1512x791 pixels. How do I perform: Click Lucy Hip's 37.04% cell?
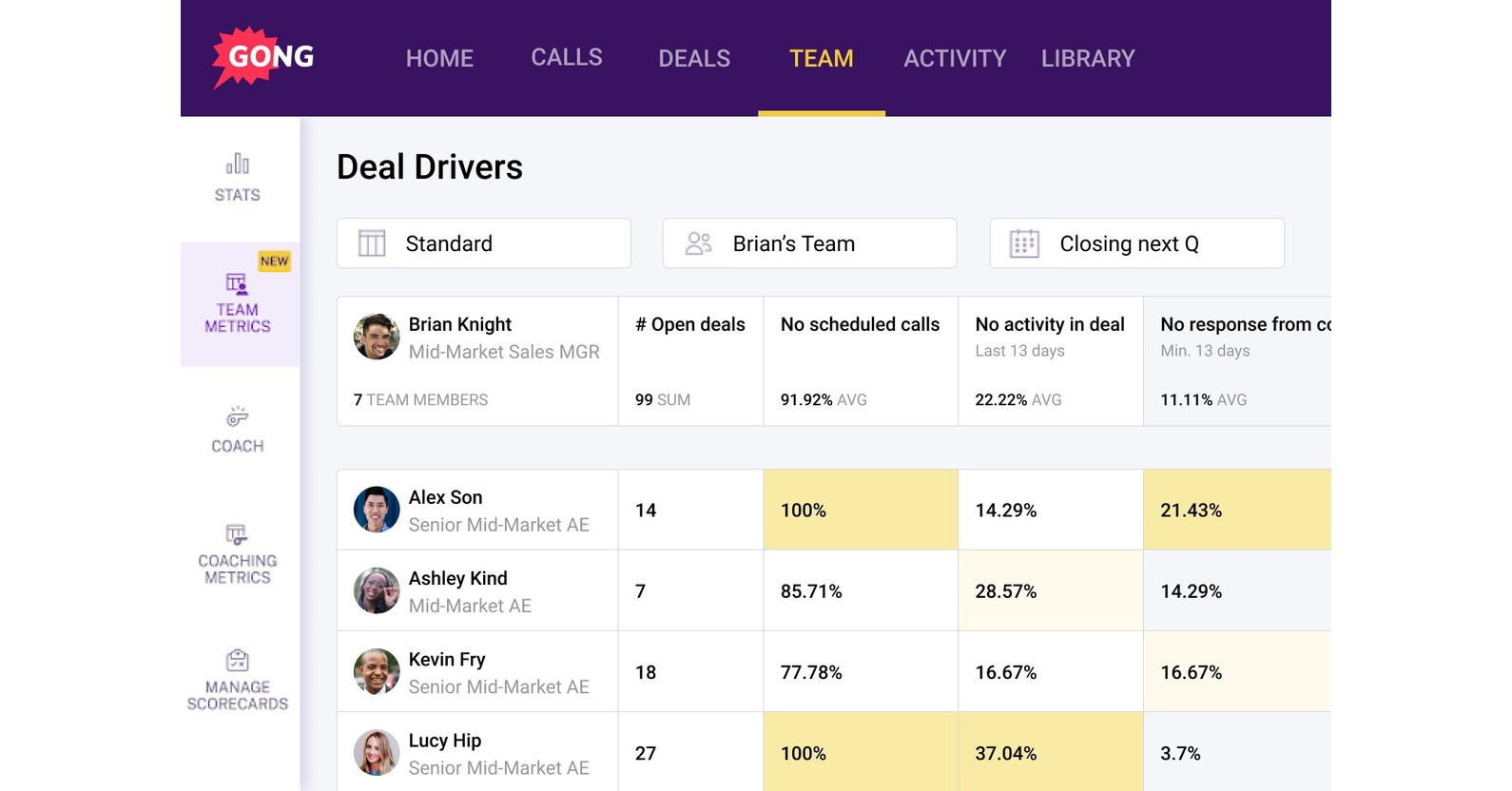[x=1051, y=752]
